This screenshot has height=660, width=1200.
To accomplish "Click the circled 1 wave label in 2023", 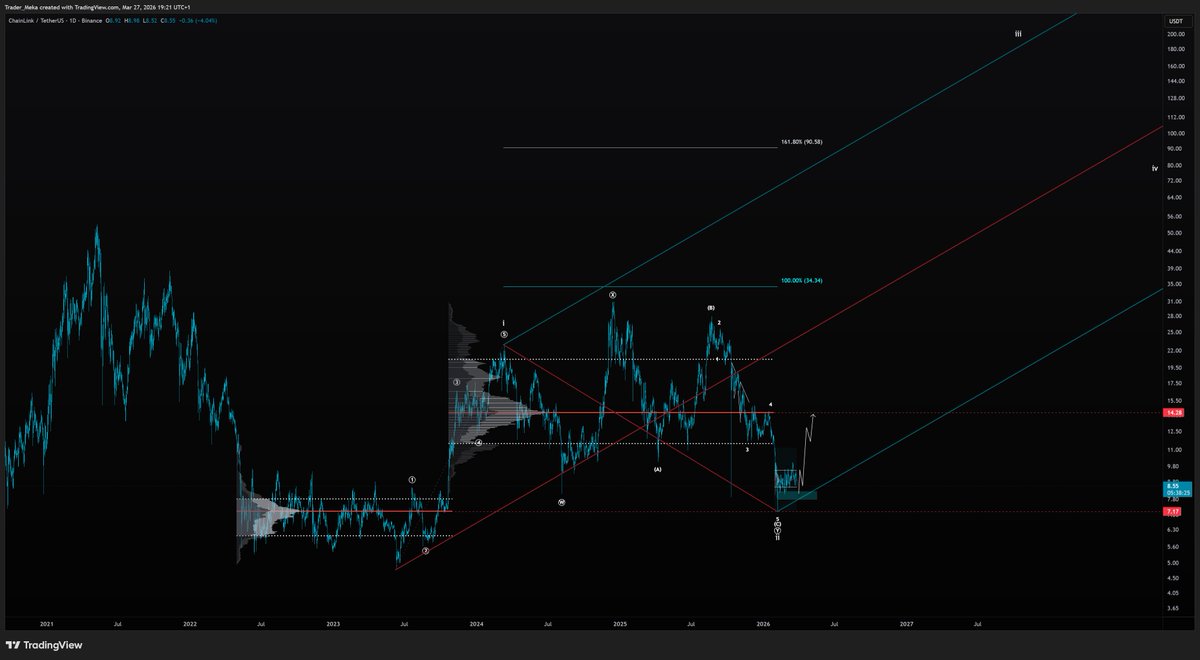I will (x=412, y=479).
